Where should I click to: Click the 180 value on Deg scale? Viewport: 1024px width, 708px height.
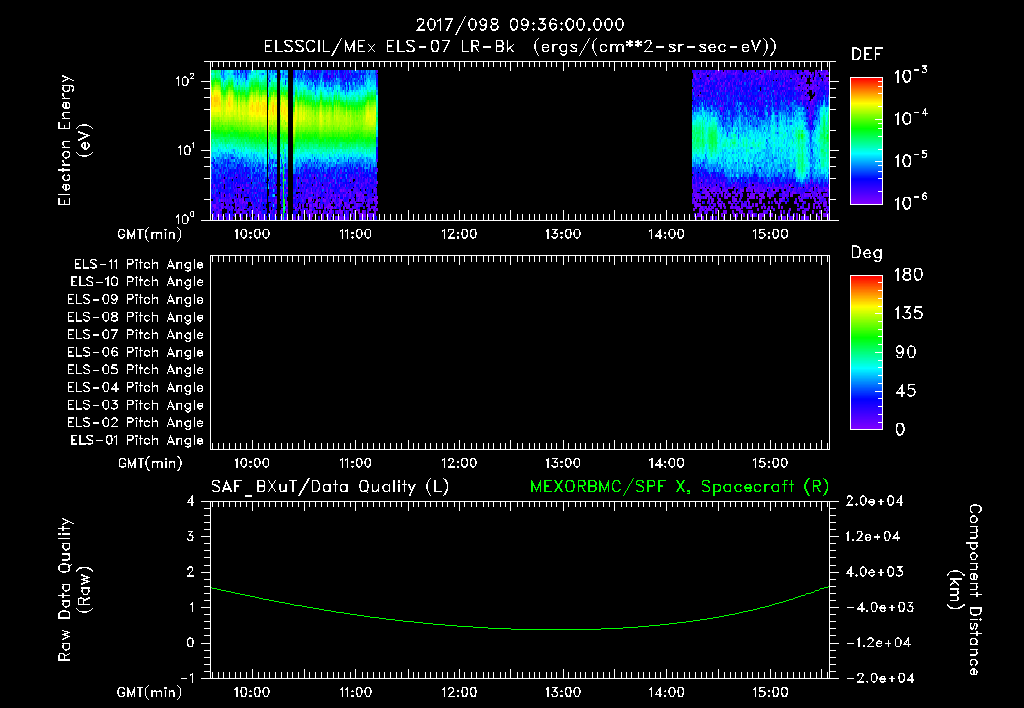908,275
